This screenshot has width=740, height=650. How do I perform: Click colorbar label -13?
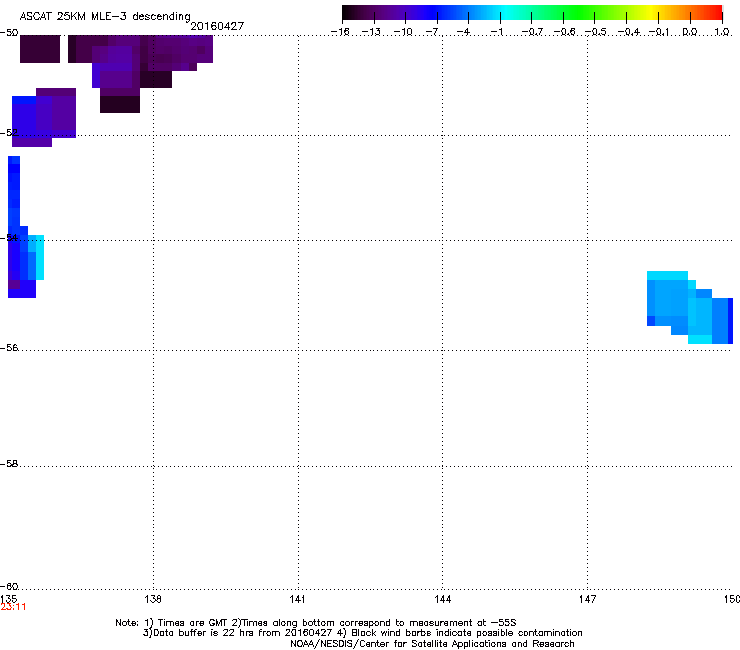[371, 32]
